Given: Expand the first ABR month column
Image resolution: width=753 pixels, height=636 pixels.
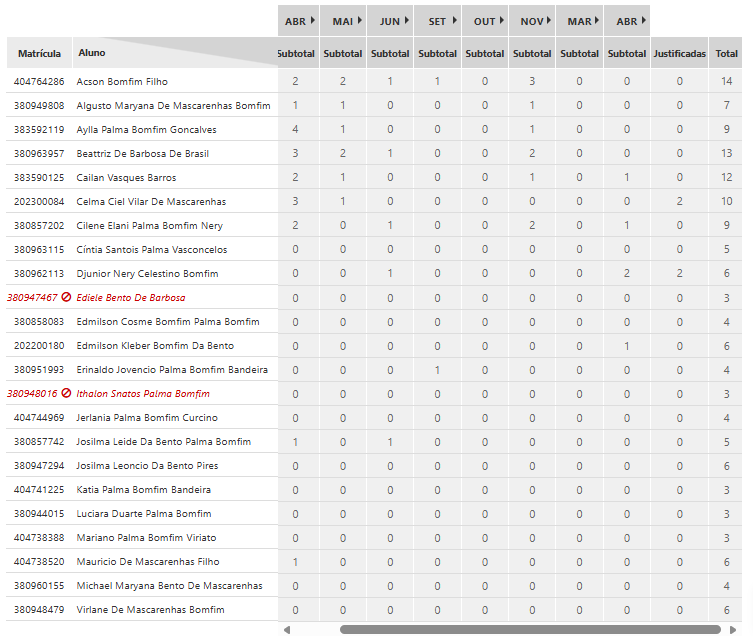Looking at the screenshot, I should [313, 21].
